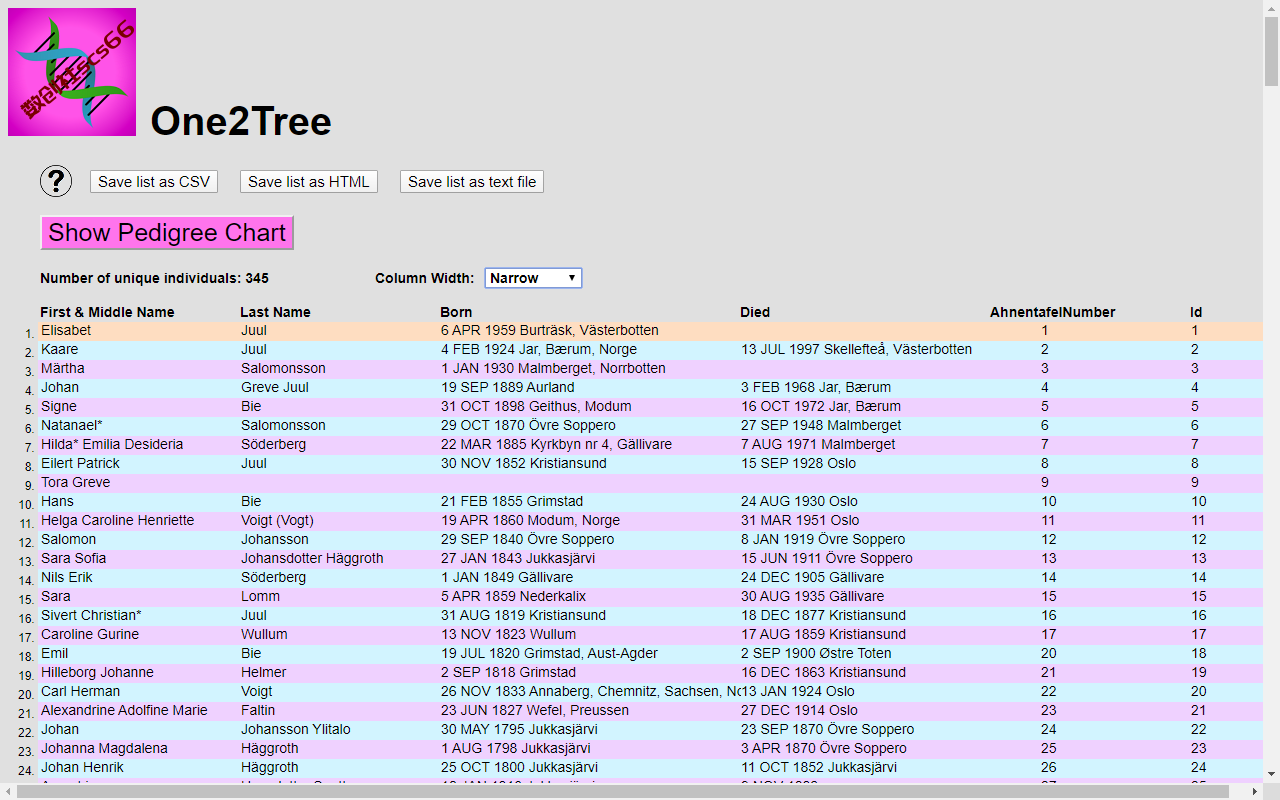Click Save list as HTML button
Viewport: 1280px width, 800px height.
pos(309,181)
